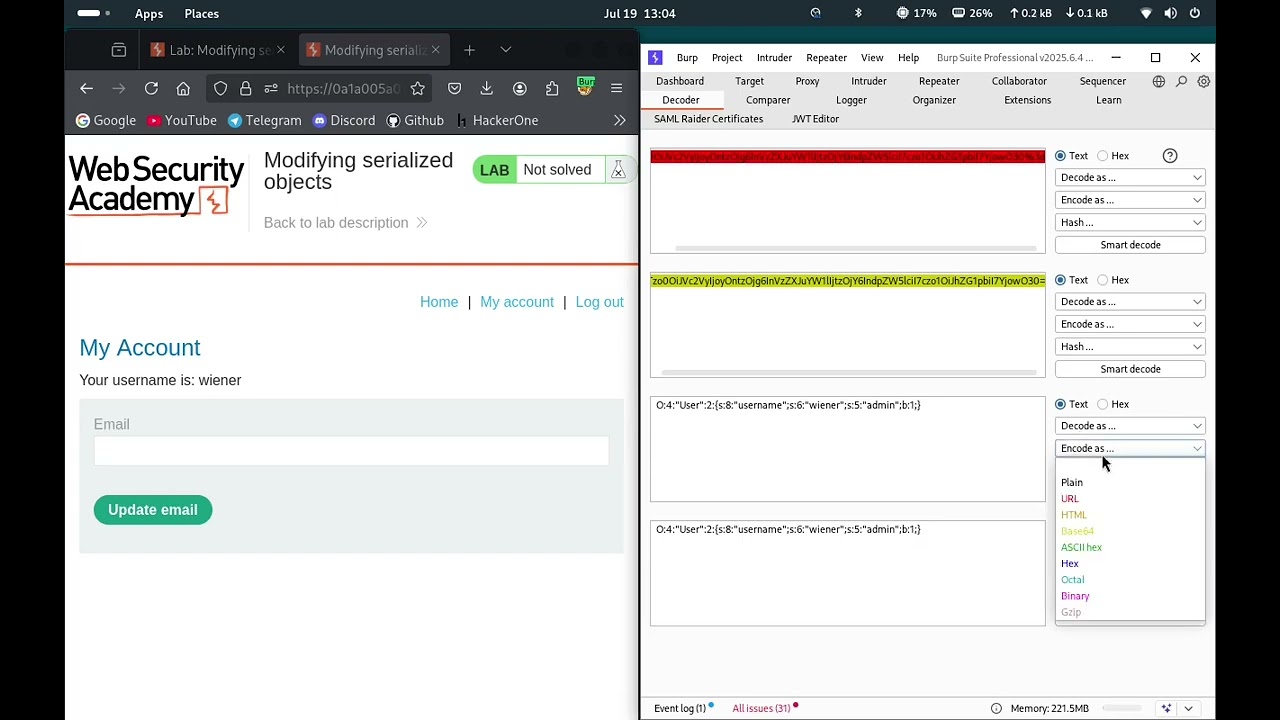Open first panel Decode as dropdown
Viewport: 1280px width, 720px height.
1130,178
